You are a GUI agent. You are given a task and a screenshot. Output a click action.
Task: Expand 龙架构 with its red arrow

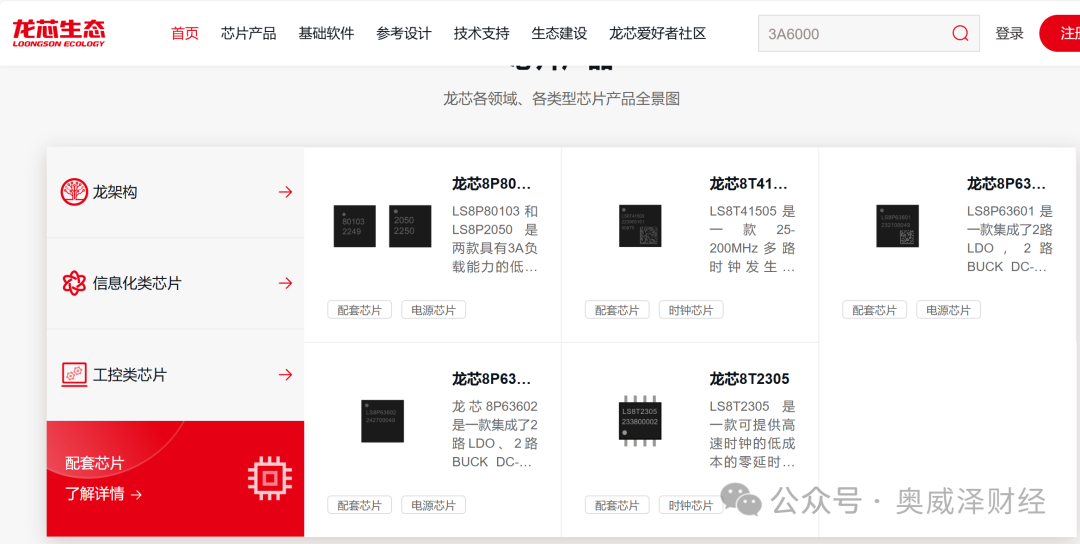click(x=285, y=192)
